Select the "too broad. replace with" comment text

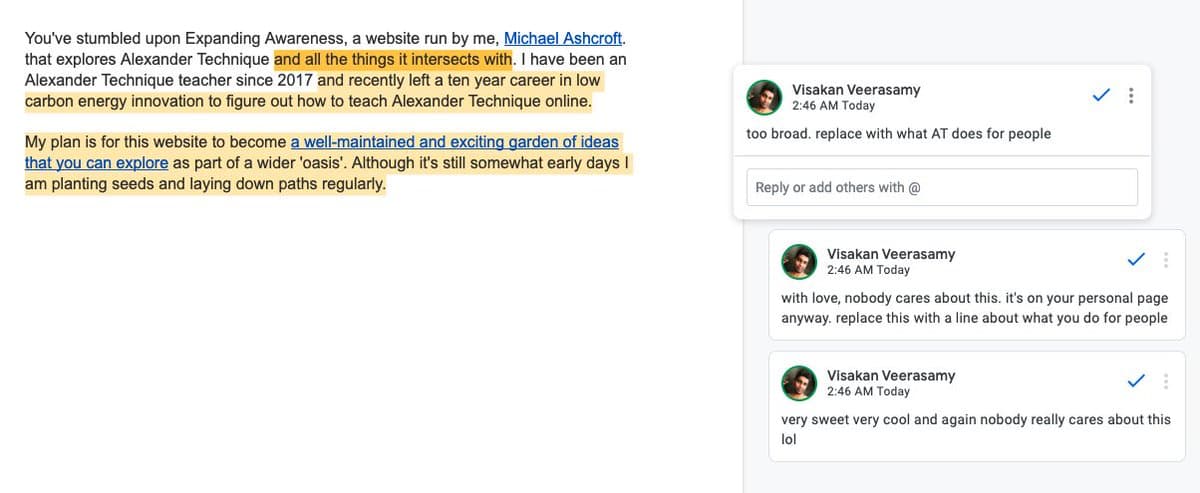898,134
